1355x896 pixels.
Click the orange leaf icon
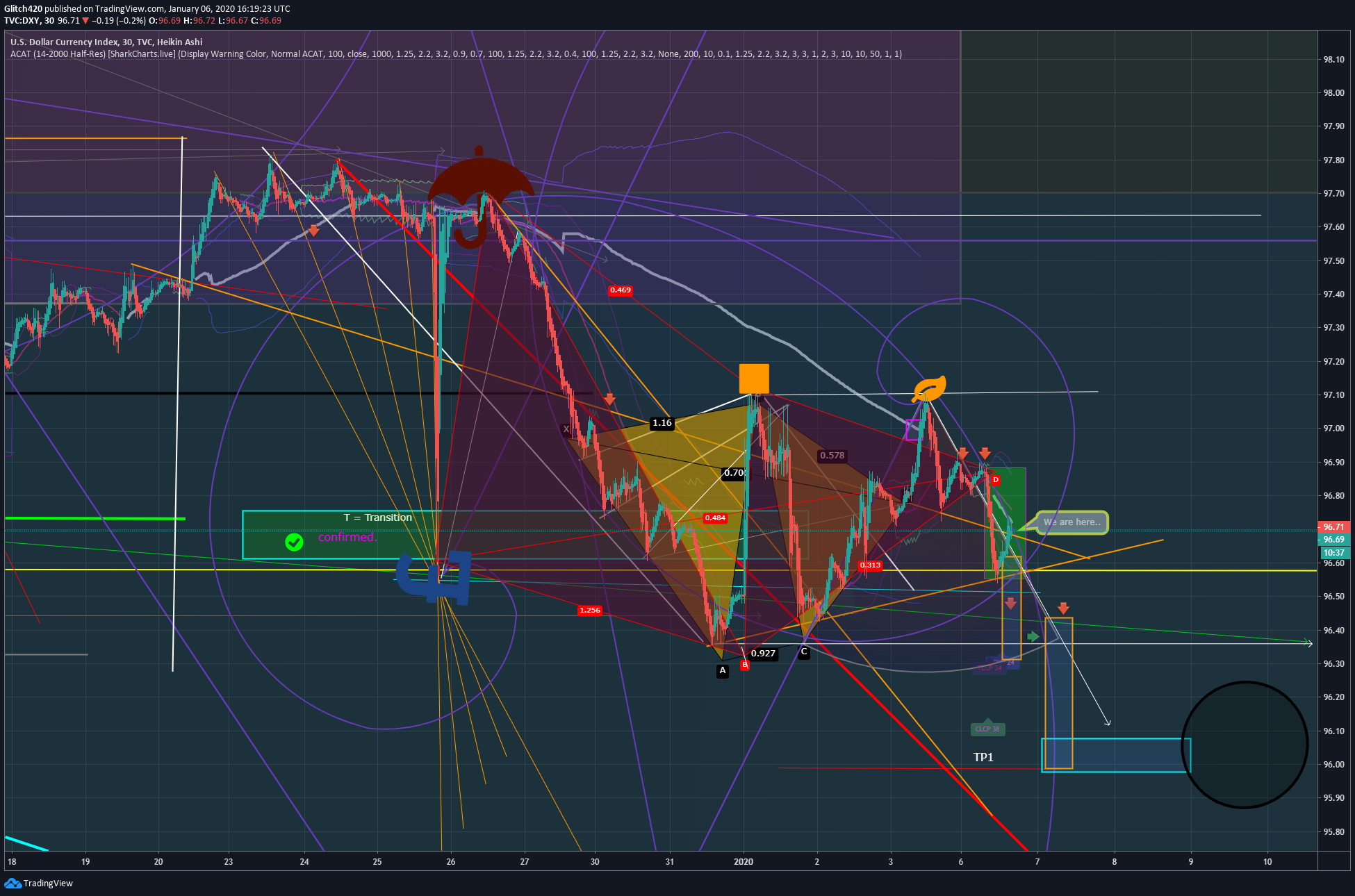(930, 389)
